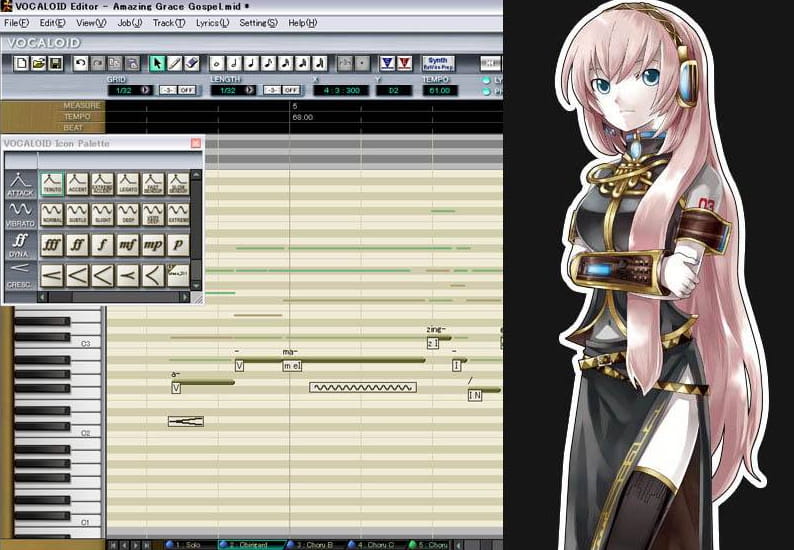Open LENGTH 1/32 dropdown arrow
Image resolution: width=794 pixels, height=550 pixels.
tap(249, 90)
